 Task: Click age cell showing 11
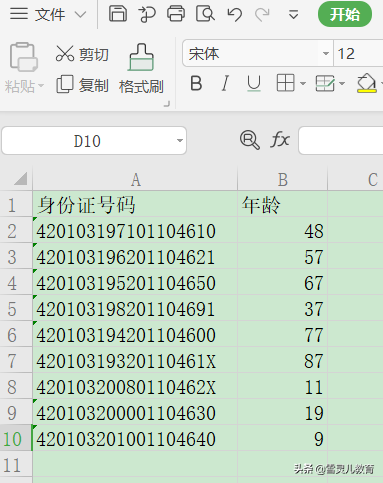click(282, 386)
